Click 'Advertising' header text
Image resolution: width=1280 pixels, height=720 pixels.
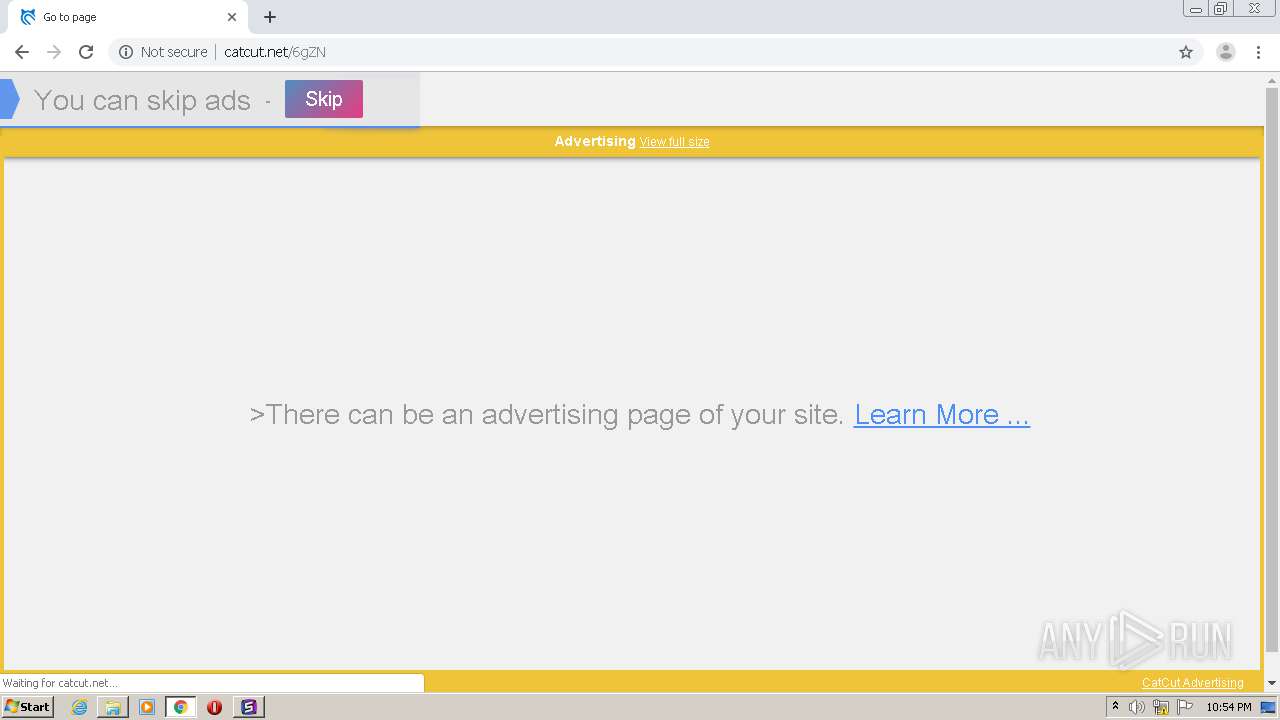point(595,141)
